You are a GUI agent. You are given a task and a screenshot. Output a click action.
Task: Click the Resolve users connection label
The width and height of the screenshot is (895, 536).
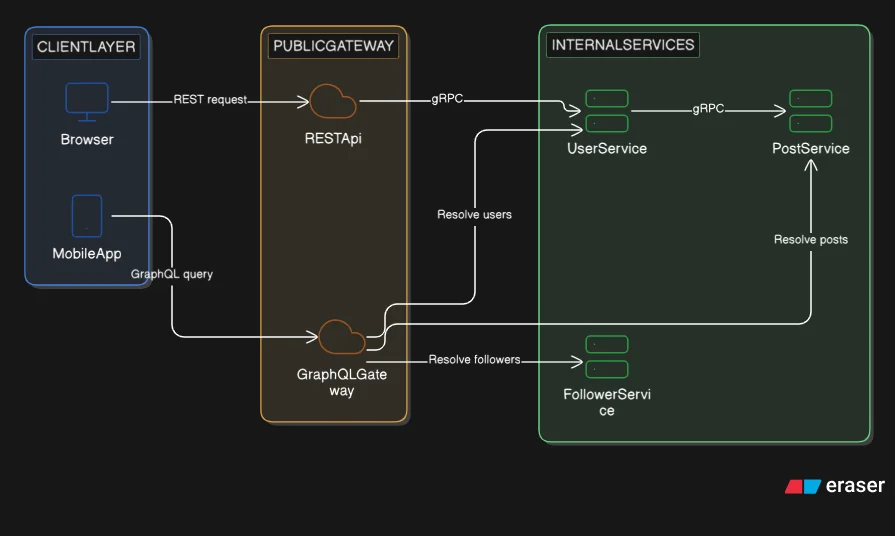pyautogui.click(x=474, y=215)
